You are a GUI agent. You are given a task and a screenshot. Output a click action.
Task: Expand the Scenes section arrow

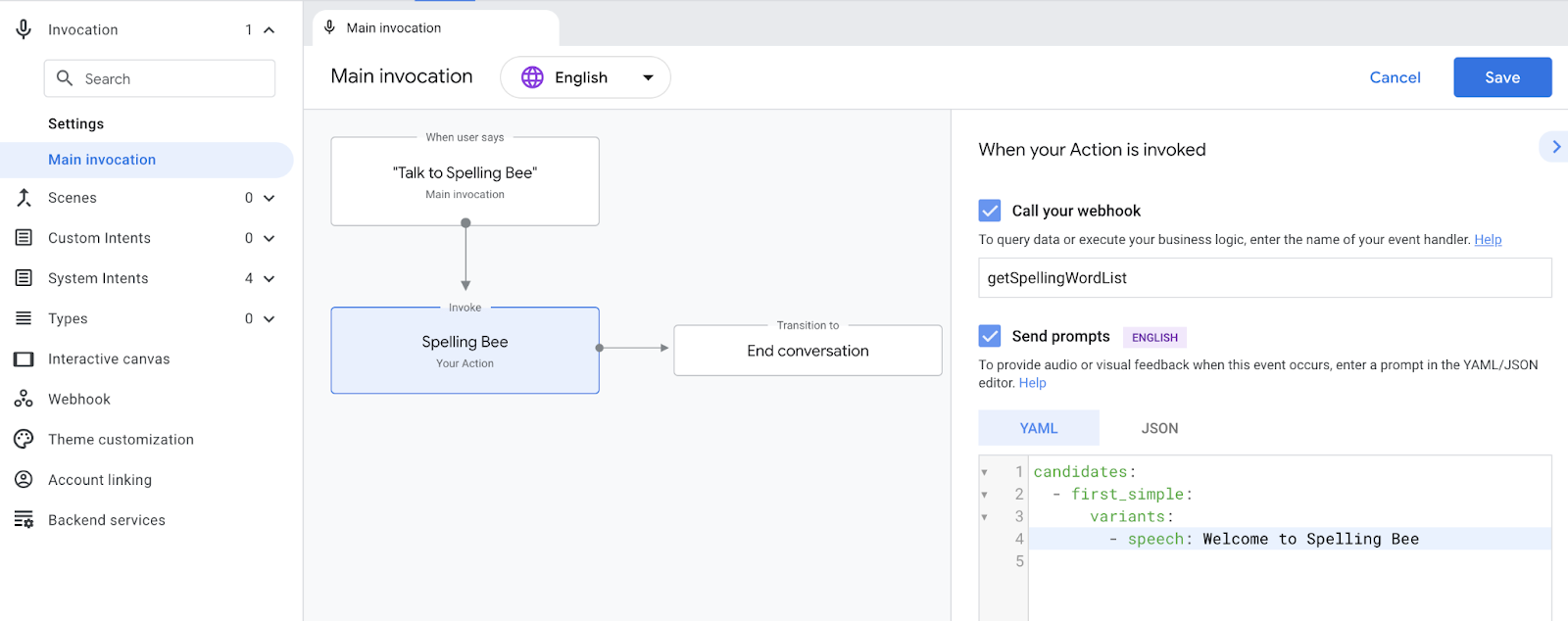[x=269, y=199]
